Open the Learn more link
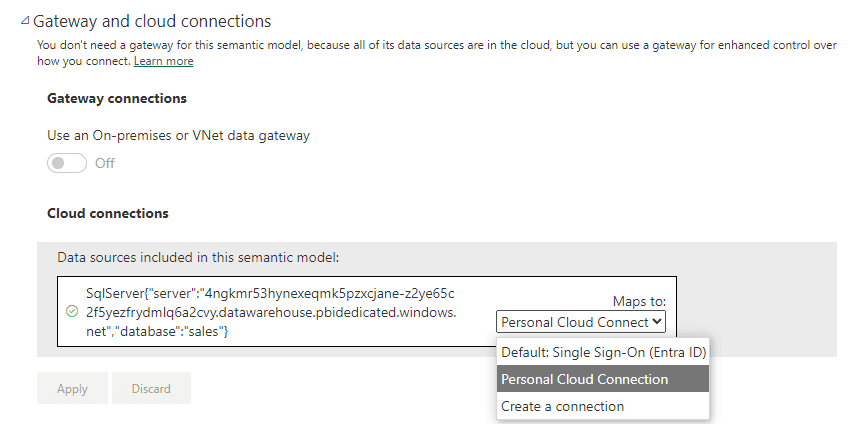Viewport: 850px width, 424px height. coord(163,61)
